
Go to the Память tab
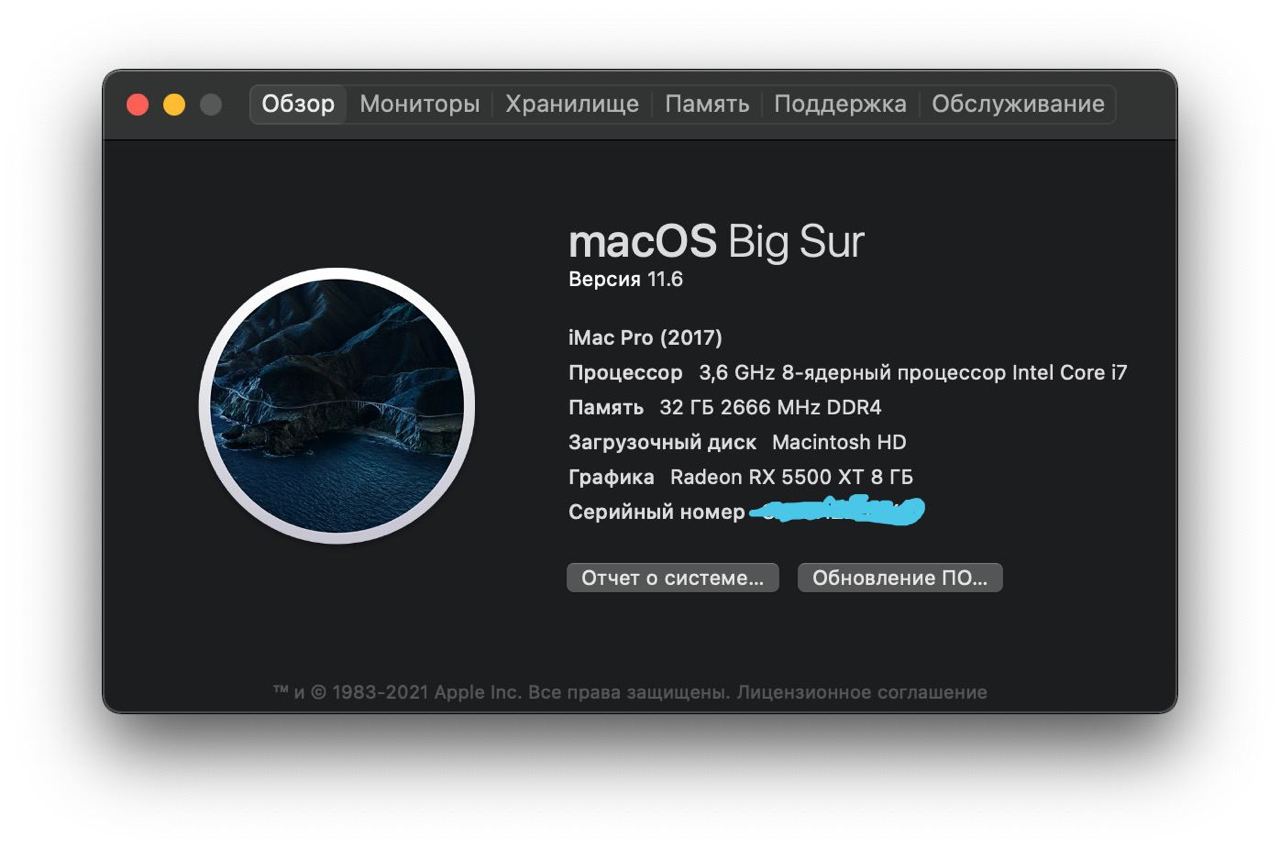coord(707,104)
